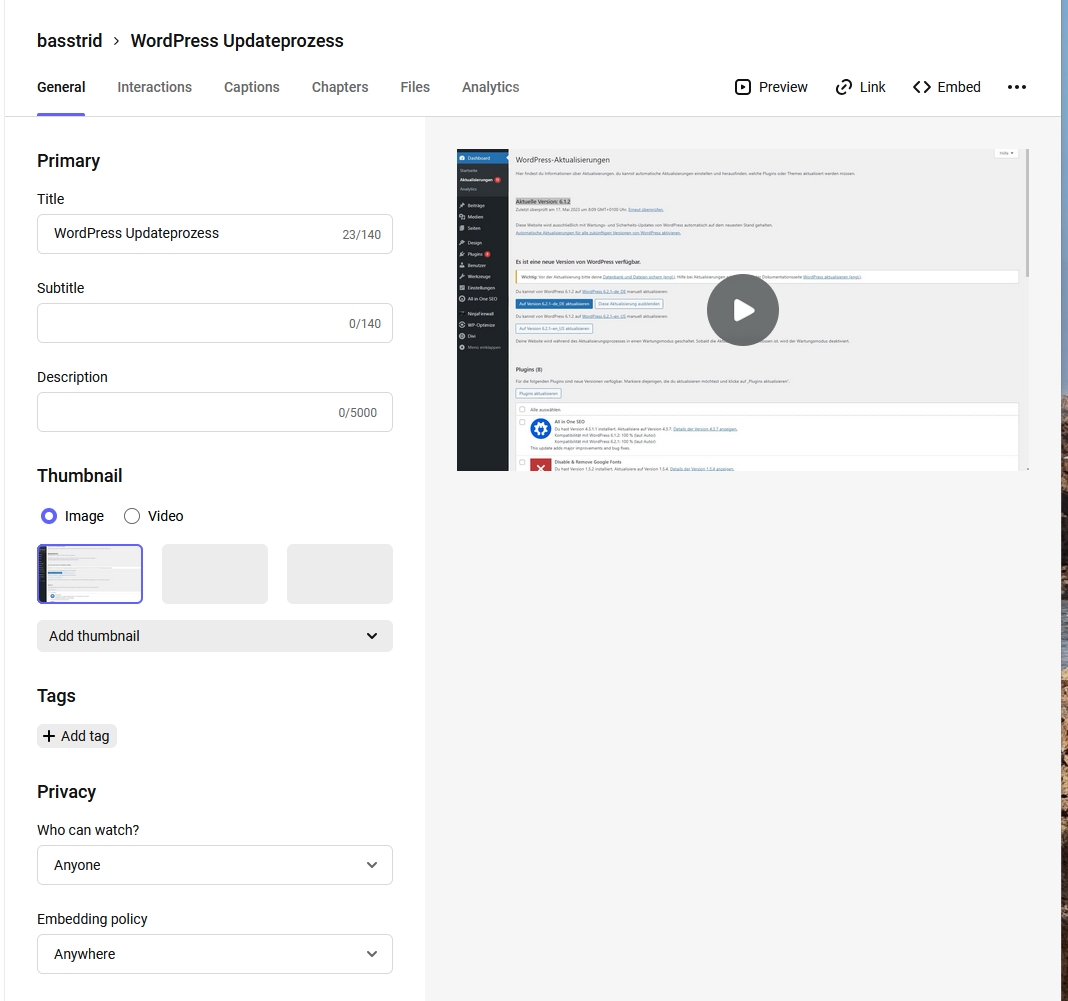Select the first selected thumbnail image
1068x1001 pixels.
click(x=90, y=574)
